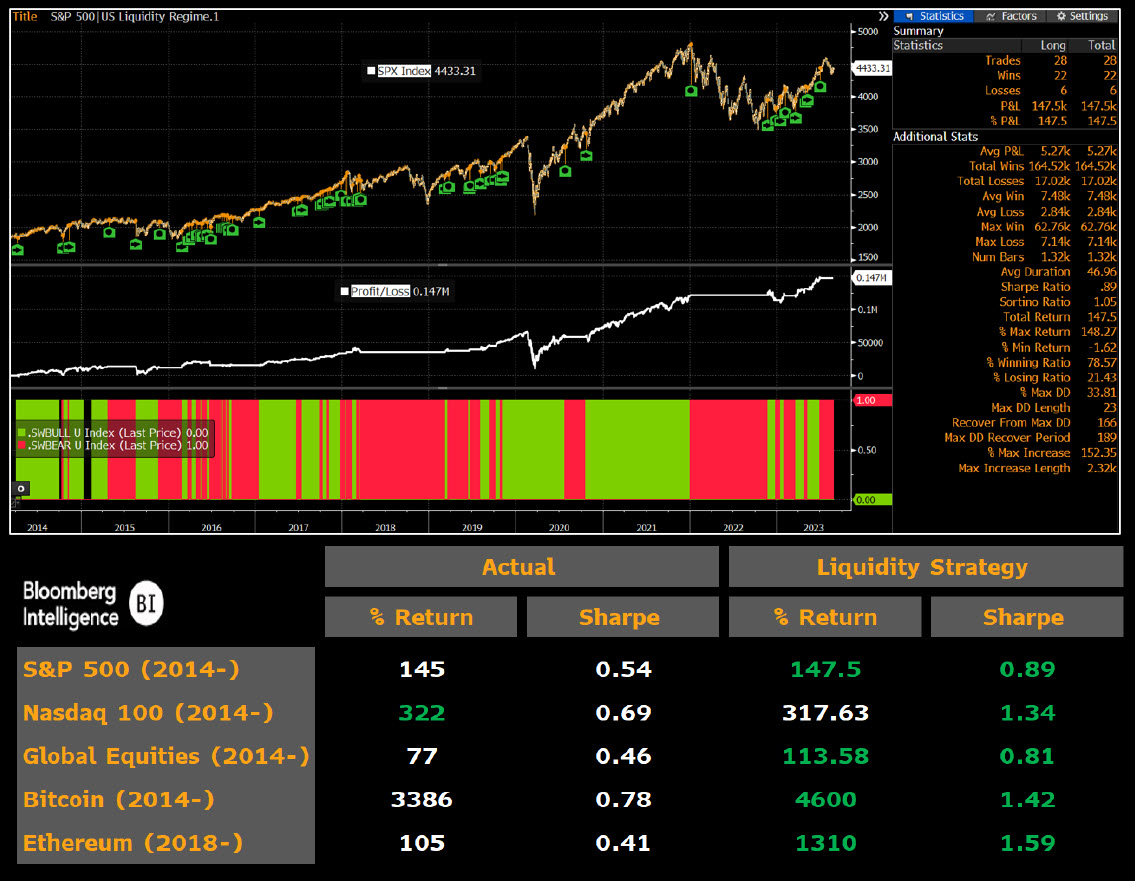1135x881 pixels.
Task: Click the red 1.00 axis tag
Action: (872, 400)
